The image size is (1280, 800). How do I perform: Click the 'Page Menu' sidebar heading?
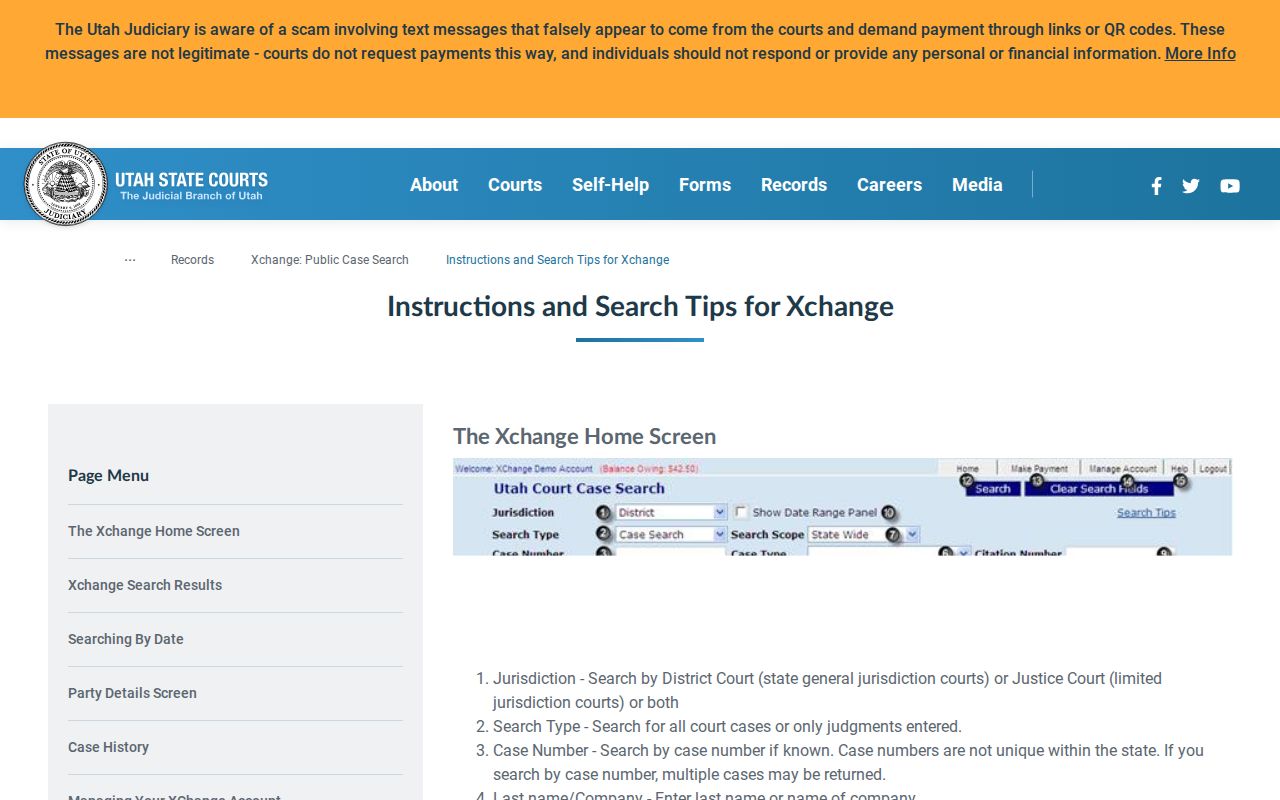[x=108, y=475]
